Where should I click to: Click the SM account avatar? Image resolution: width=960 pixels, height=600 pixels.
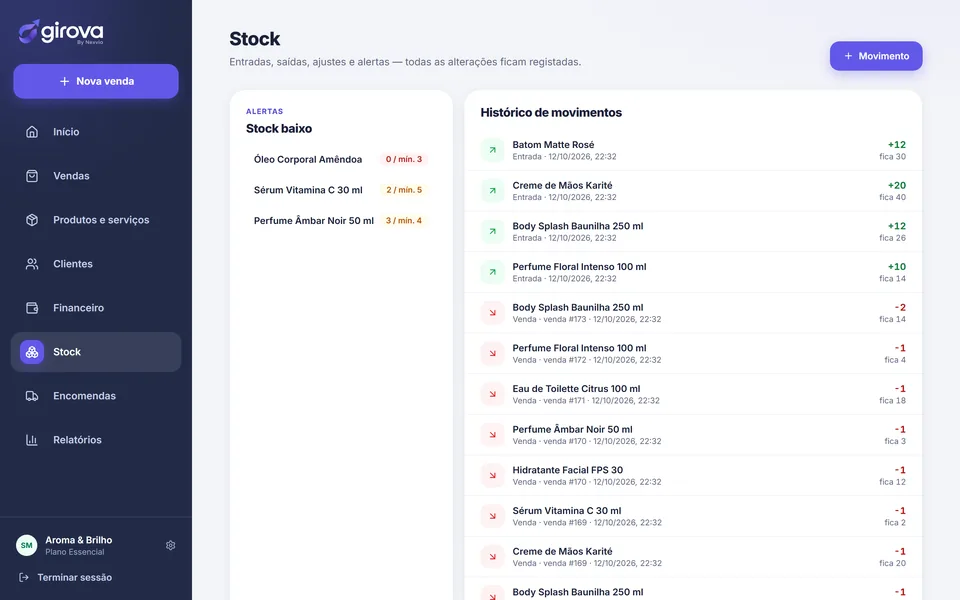click(x=26, y=545)
